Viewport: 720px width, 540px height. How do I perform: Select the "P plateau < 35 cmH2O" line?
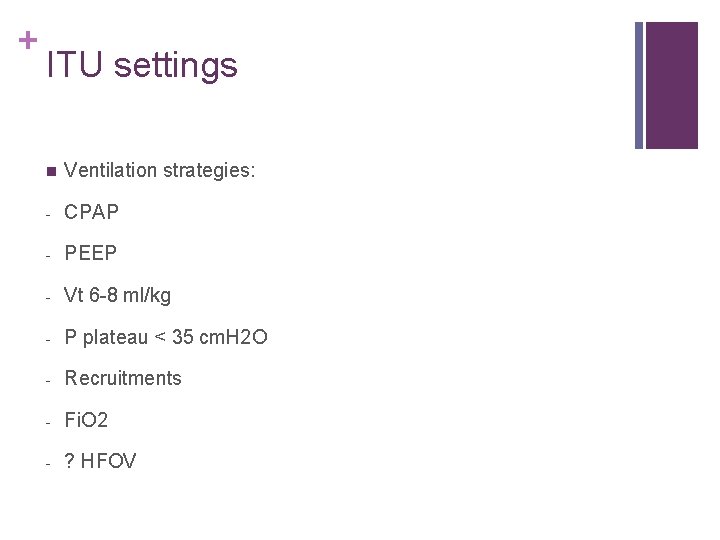click(x=165, y=338)
